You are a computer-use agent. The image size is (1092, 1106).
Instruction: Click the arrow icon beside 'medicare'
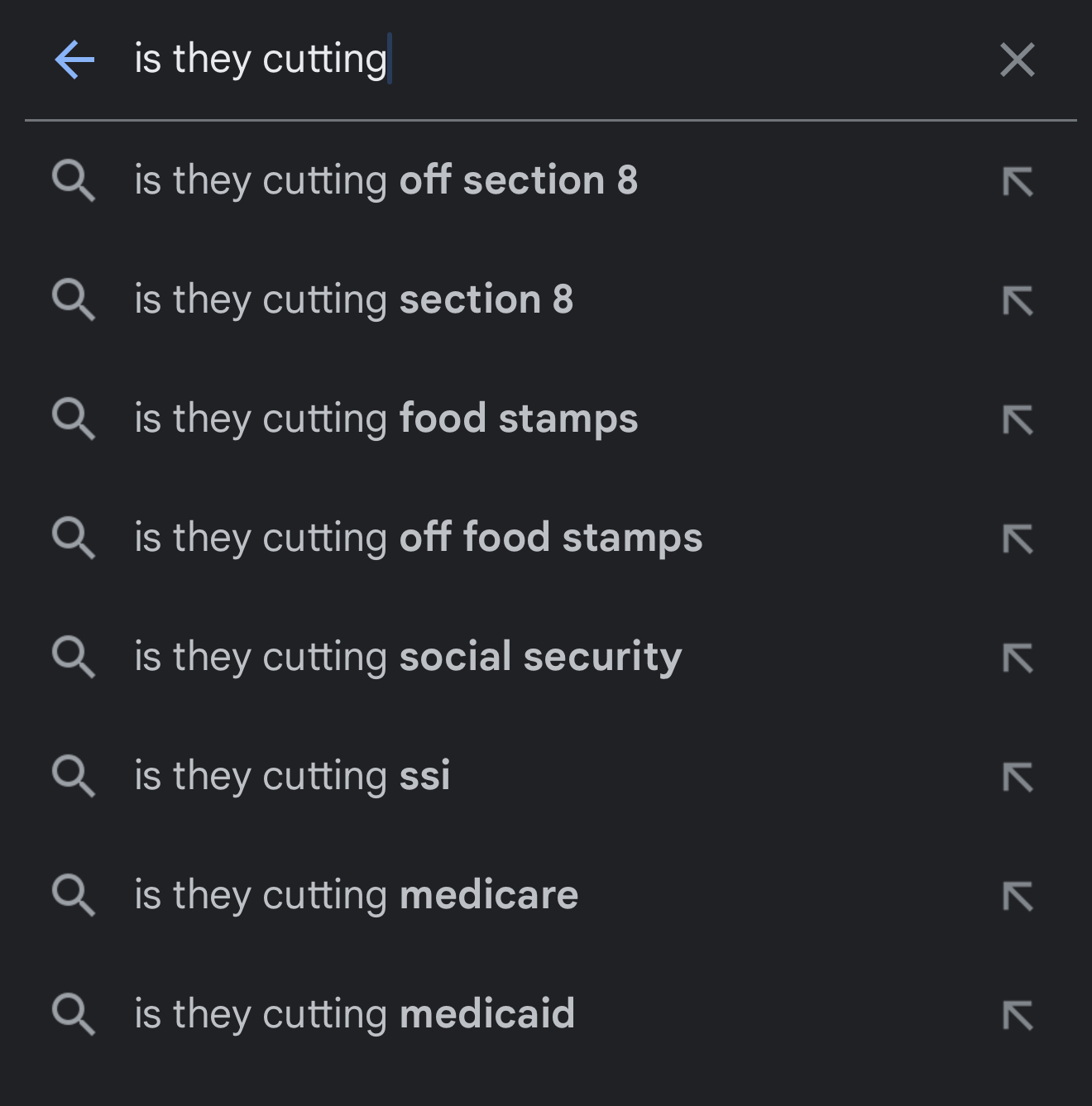pos(1017,896)
